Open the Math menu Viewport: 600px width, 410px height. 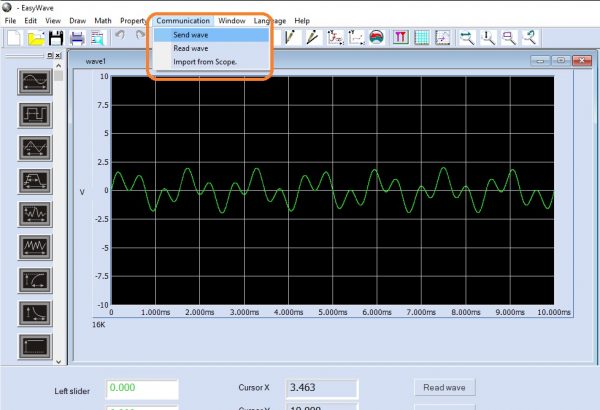click(103, 20)
